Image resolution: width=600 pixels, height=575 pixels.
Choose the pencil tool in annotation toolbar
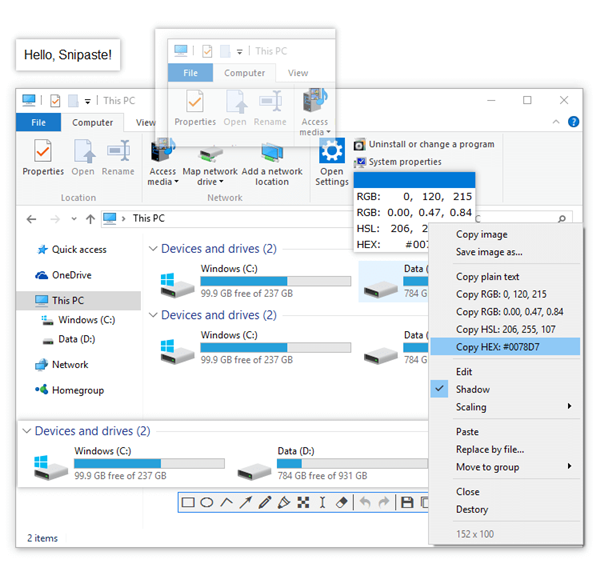coord(264,502)
